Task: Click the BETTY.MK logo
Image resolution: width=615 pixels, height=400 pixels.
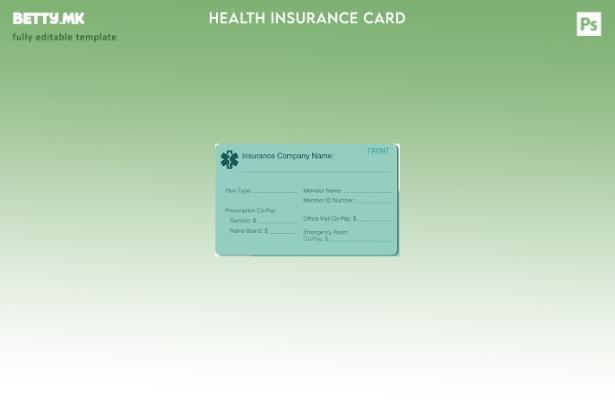Action: tap(49, 18)
